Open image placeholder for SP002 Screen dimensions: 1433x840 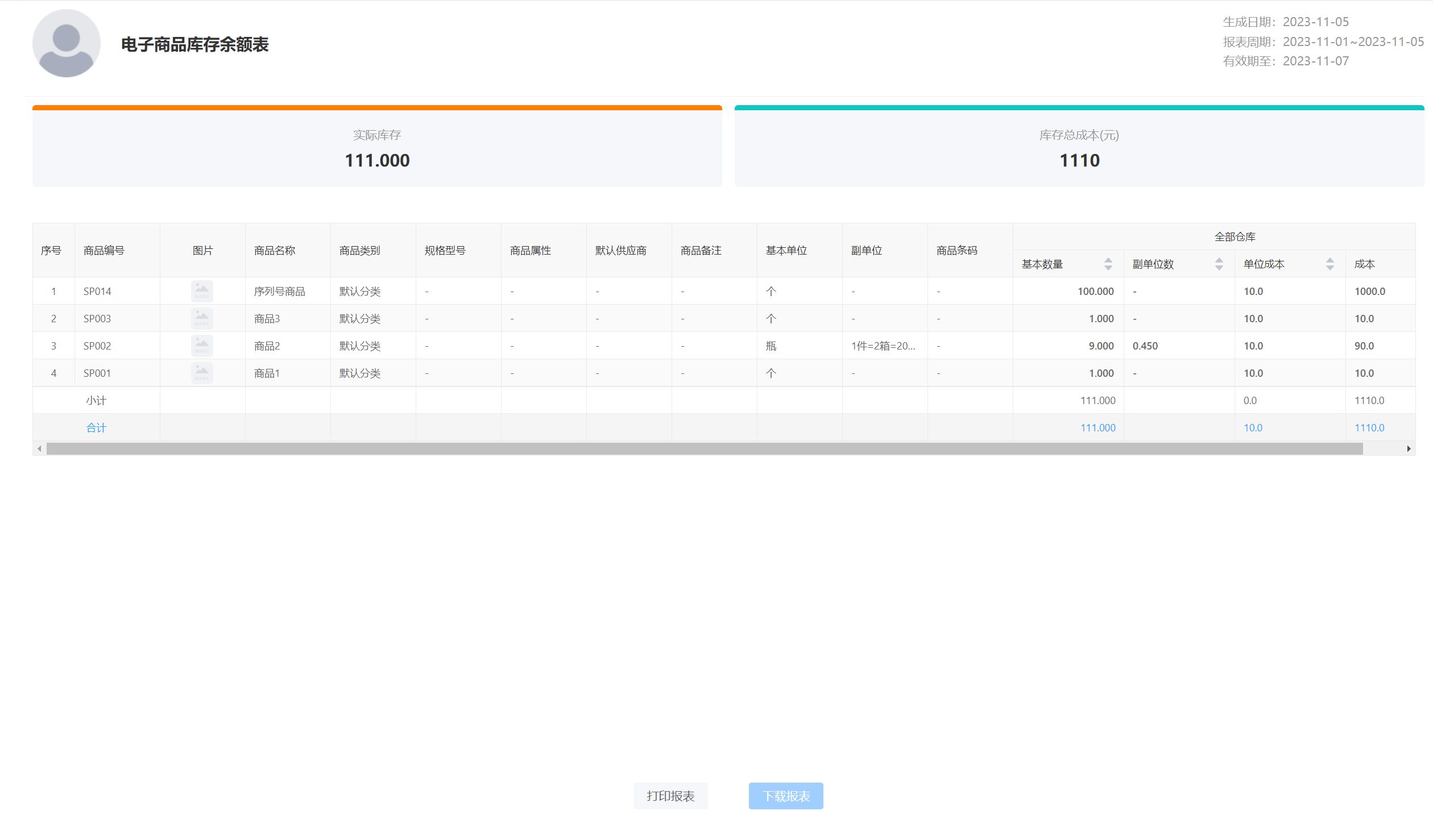202,346
